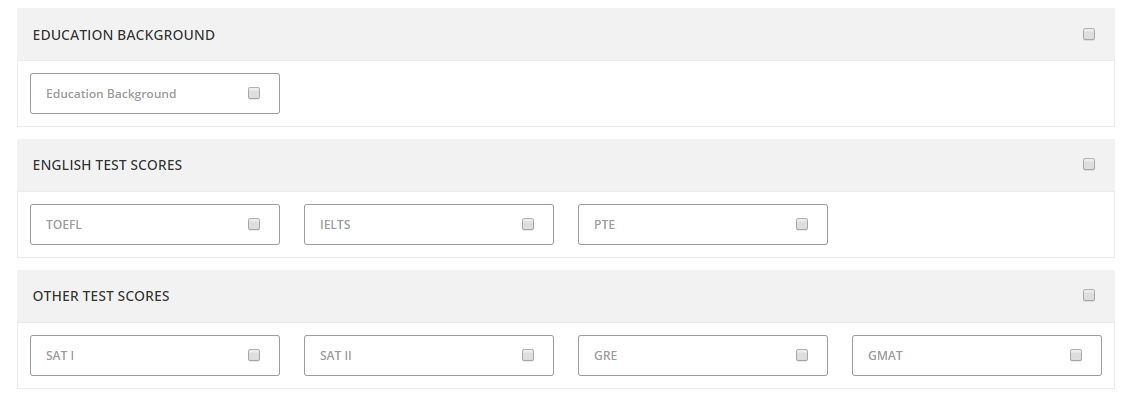Viewport: 1125px width, 394px height.
Task: Check the Other Test Scores header checkbox
Action: tap(1088, 295)
